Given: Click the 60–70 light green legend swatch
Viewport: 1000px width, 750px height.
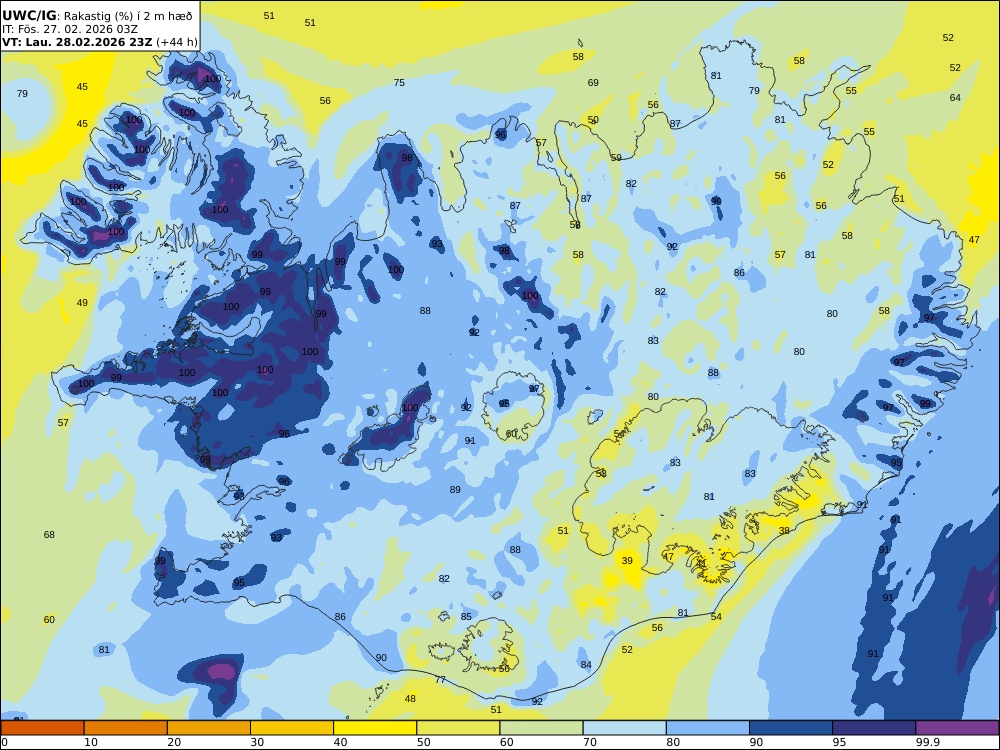Looking at the screenshot, I should (541, 728).
